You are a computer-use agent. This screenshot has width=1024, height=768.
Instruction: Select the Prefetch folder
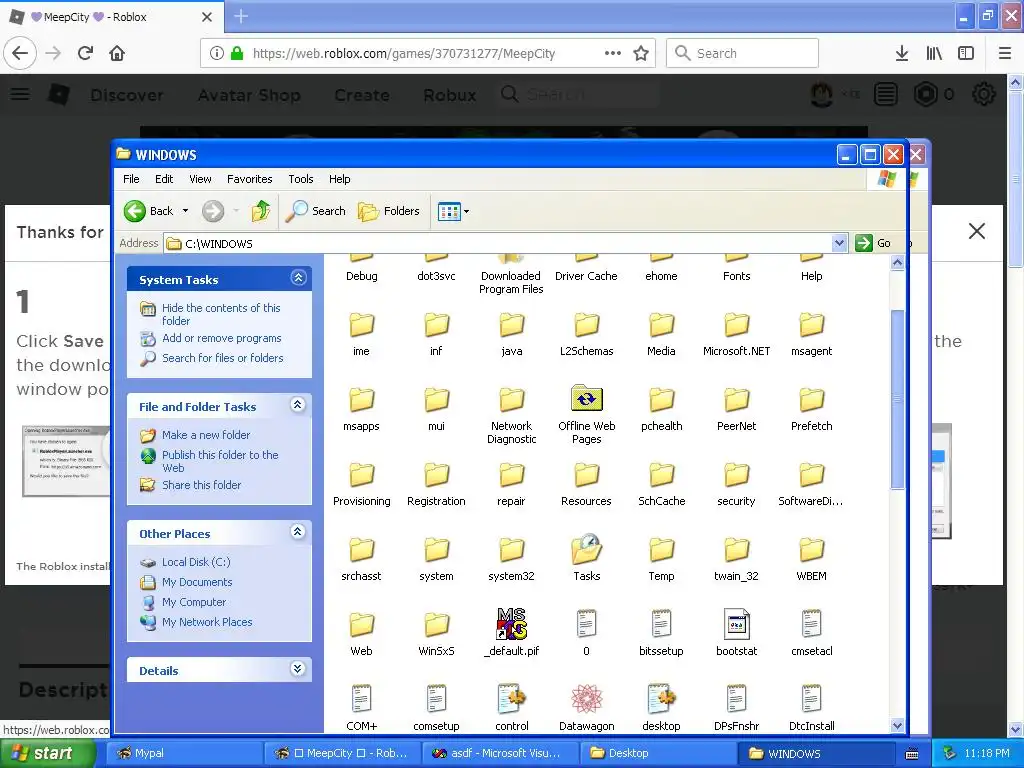(x=812, y=400)
